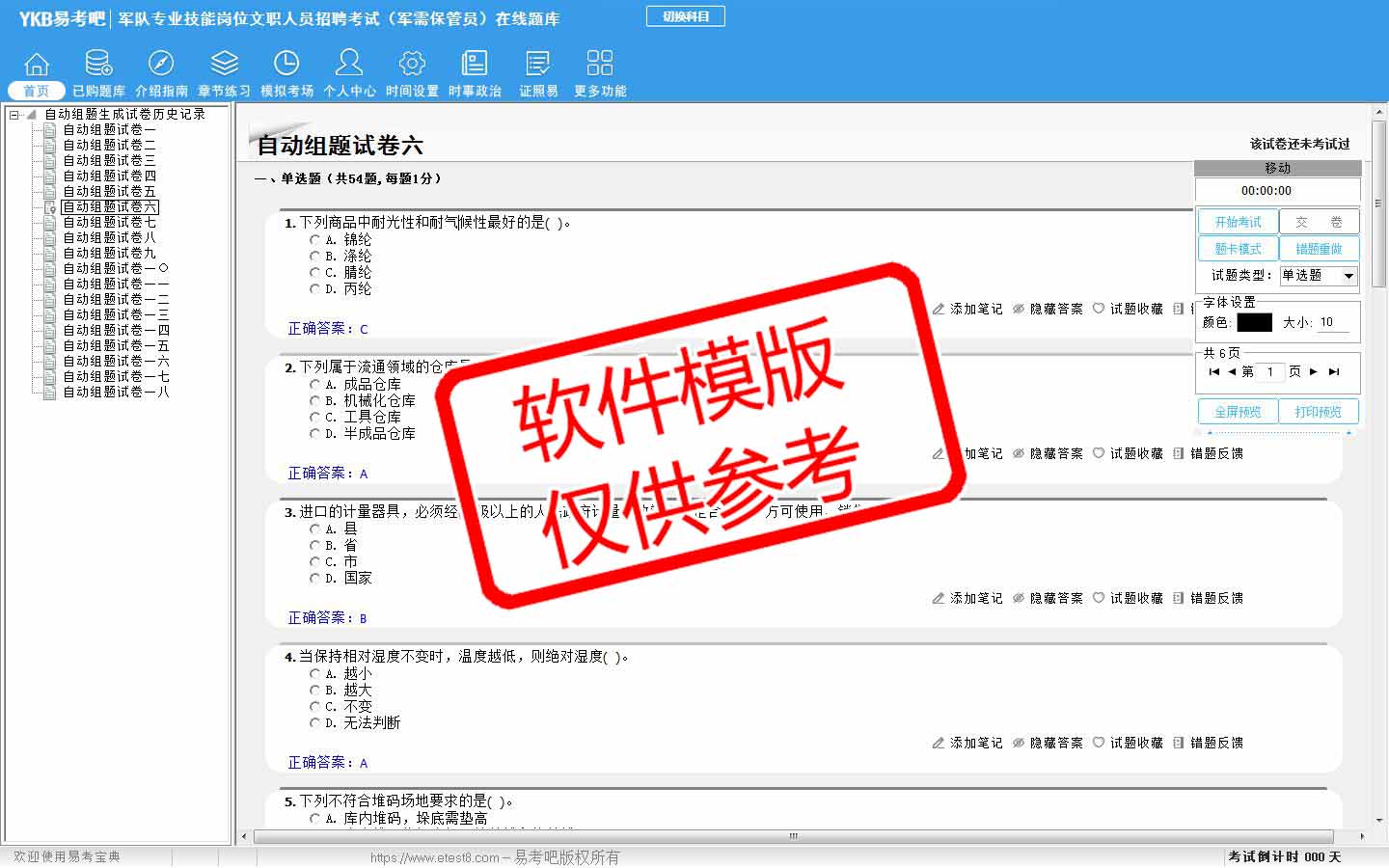Open 自动组题试卷一 in tree

[x=109, y=129]
